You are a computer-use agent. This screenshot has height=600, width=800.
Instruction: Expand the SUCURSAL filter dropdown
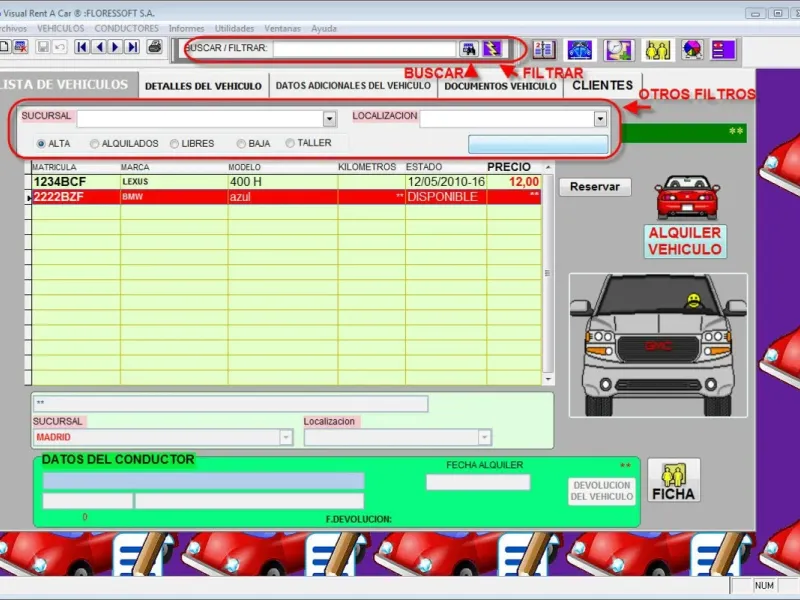tap(329, 119)
